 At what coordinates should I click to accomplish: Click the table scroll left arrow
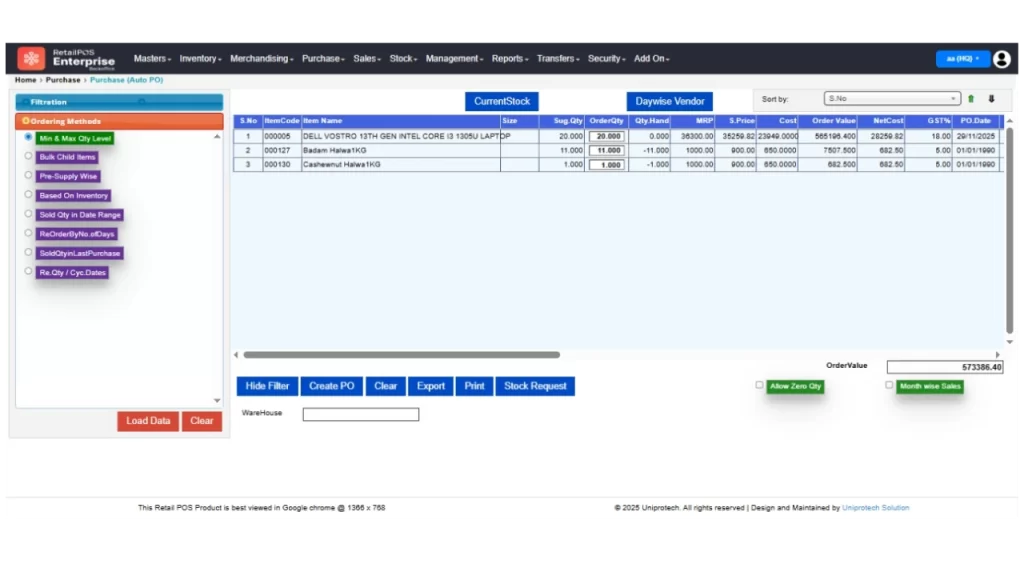236,355
